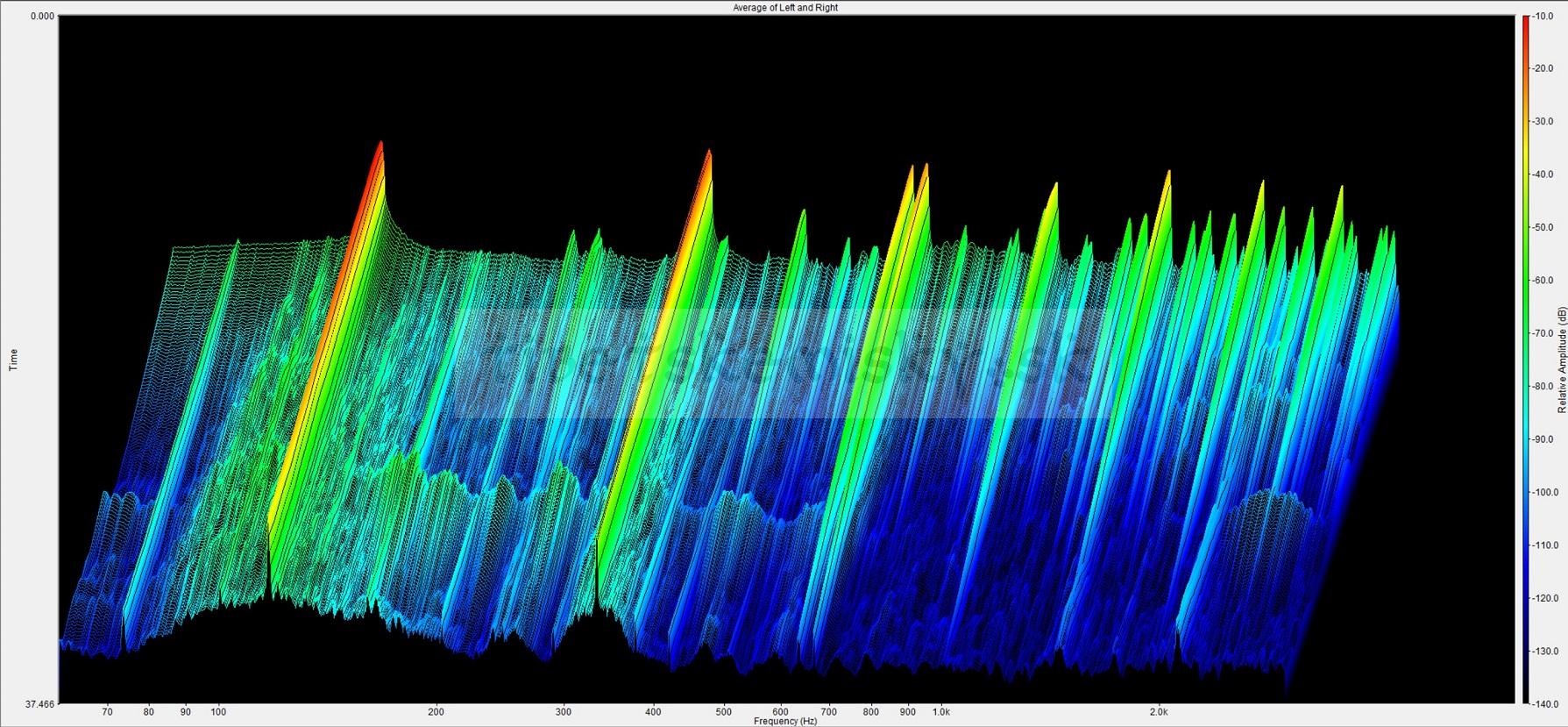Click the 200 frequency tick label
The width and height of the screenshot is (1568, 727).
coord(436,712)
